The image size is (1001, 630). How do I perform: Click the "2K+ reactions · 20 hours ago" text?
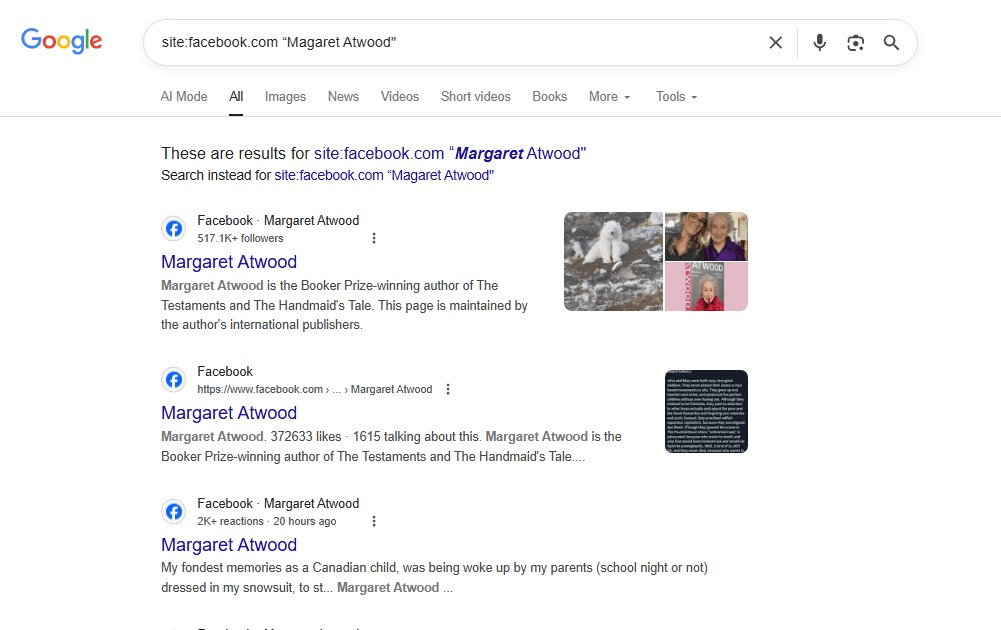pos(267,521)
